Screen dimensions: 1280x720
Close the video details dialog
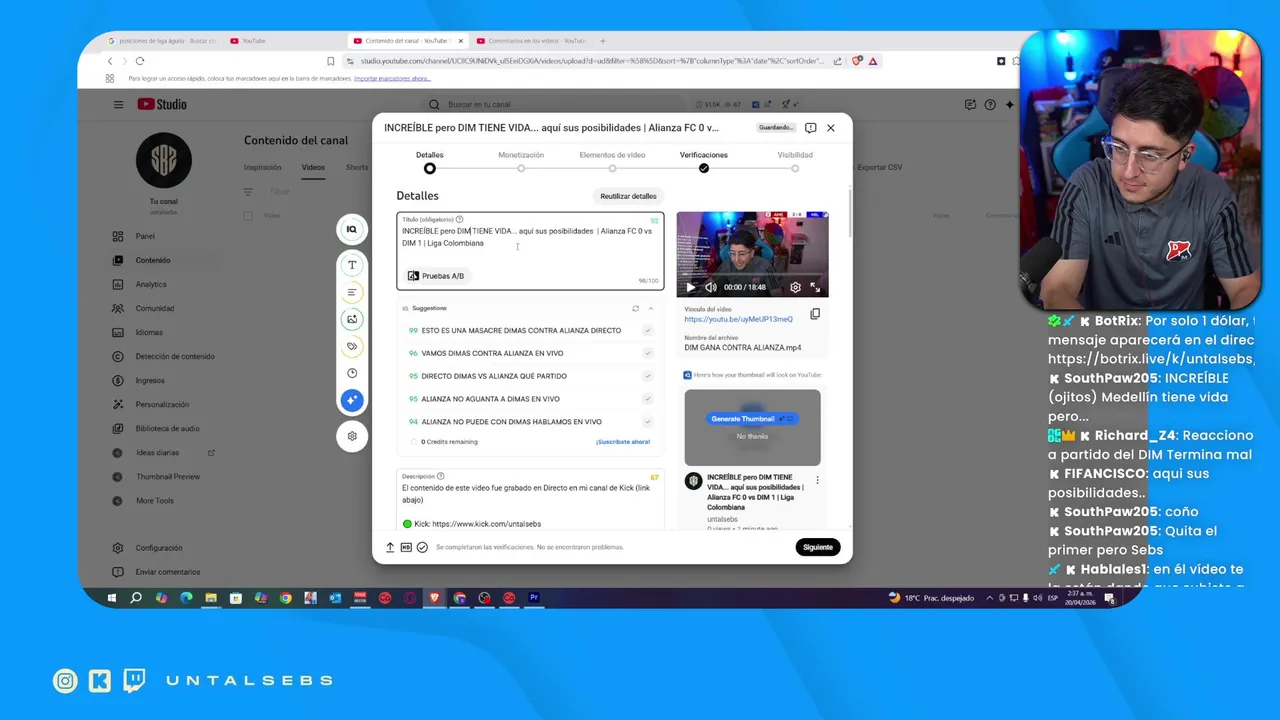(830, 128)
